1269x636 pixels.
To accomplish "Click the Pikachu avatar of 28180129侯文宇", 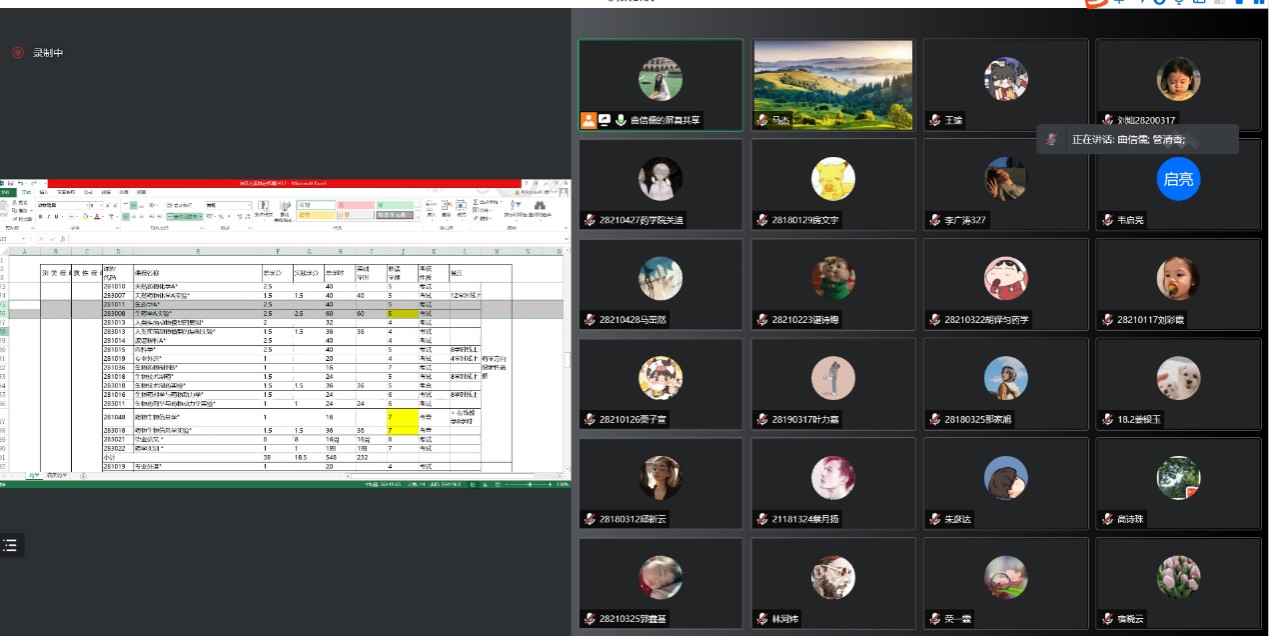I will tap(833, 179).
